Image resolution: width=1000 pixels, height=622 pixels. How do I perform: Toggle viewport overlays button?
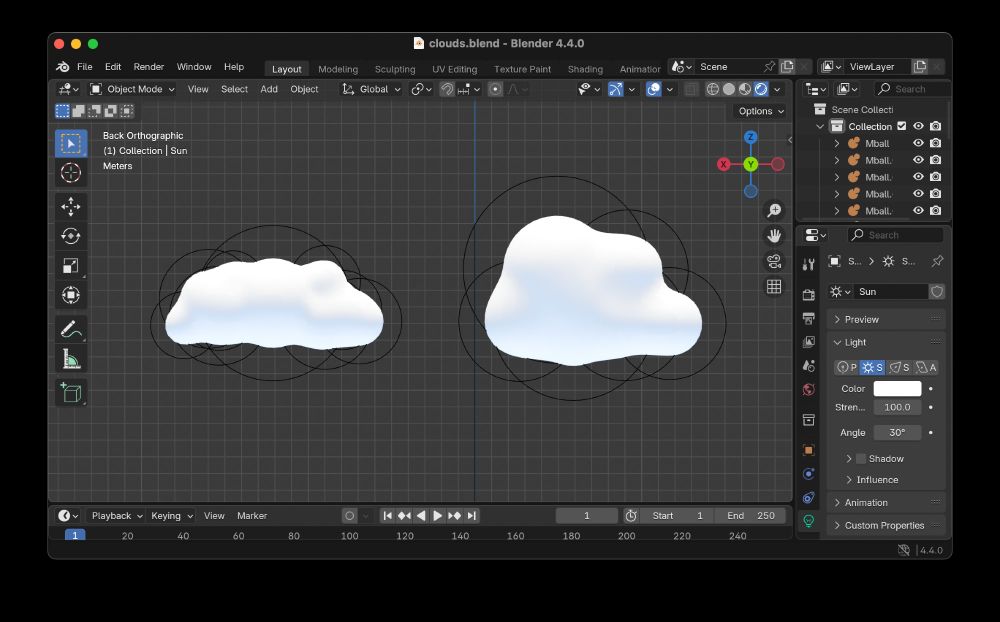pos(654,89)
